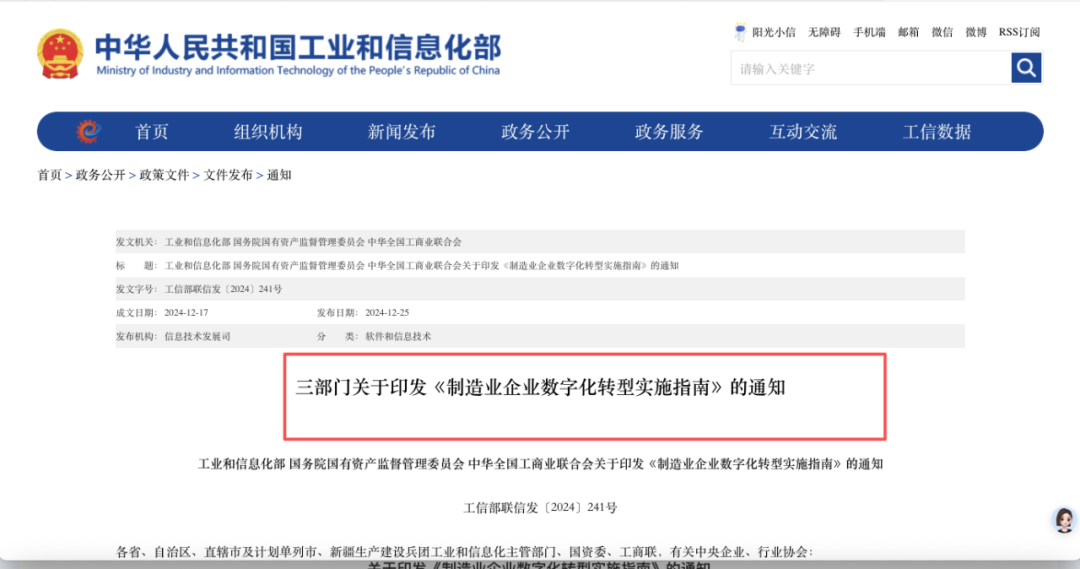Click the 无障碍 accessibility link
1080x569 pixels.
pos(824,32)
